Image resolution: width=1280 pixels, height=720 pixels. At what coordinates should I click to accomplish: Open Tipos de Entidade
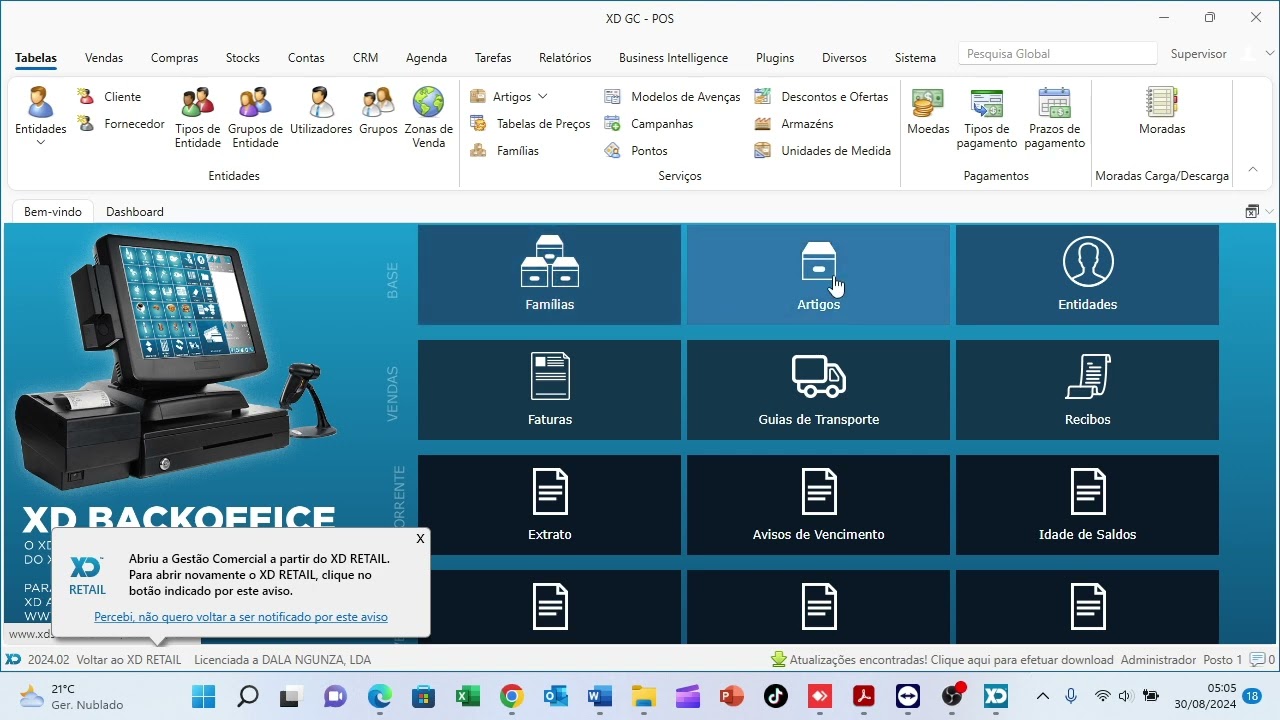197,118
